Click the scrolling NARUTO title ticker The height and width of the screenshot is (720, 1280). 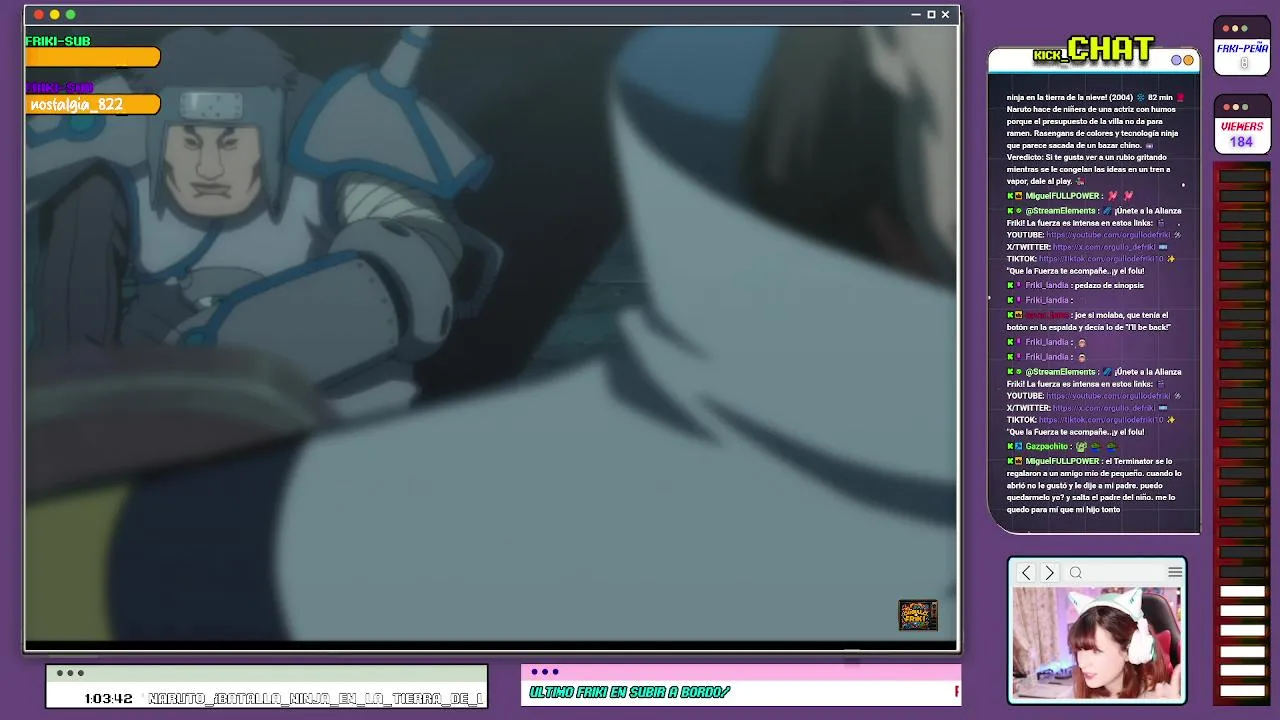point(316,698)
